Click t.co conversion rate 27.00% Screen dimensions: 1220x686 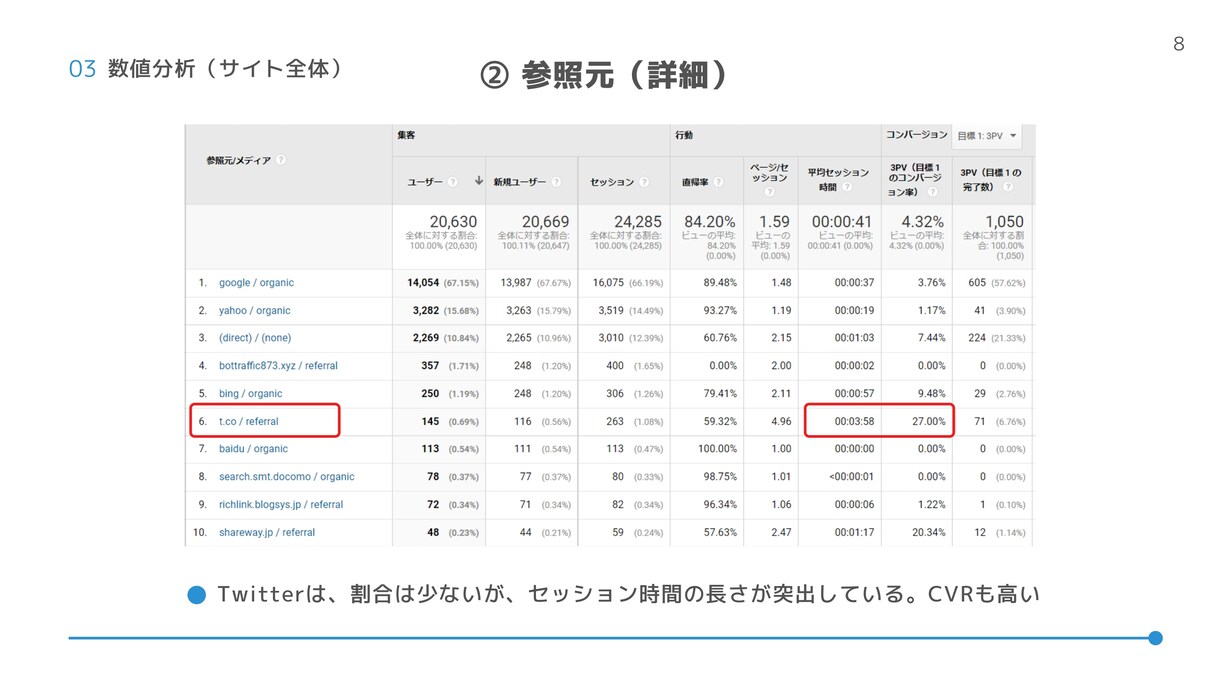click(928, 422)
